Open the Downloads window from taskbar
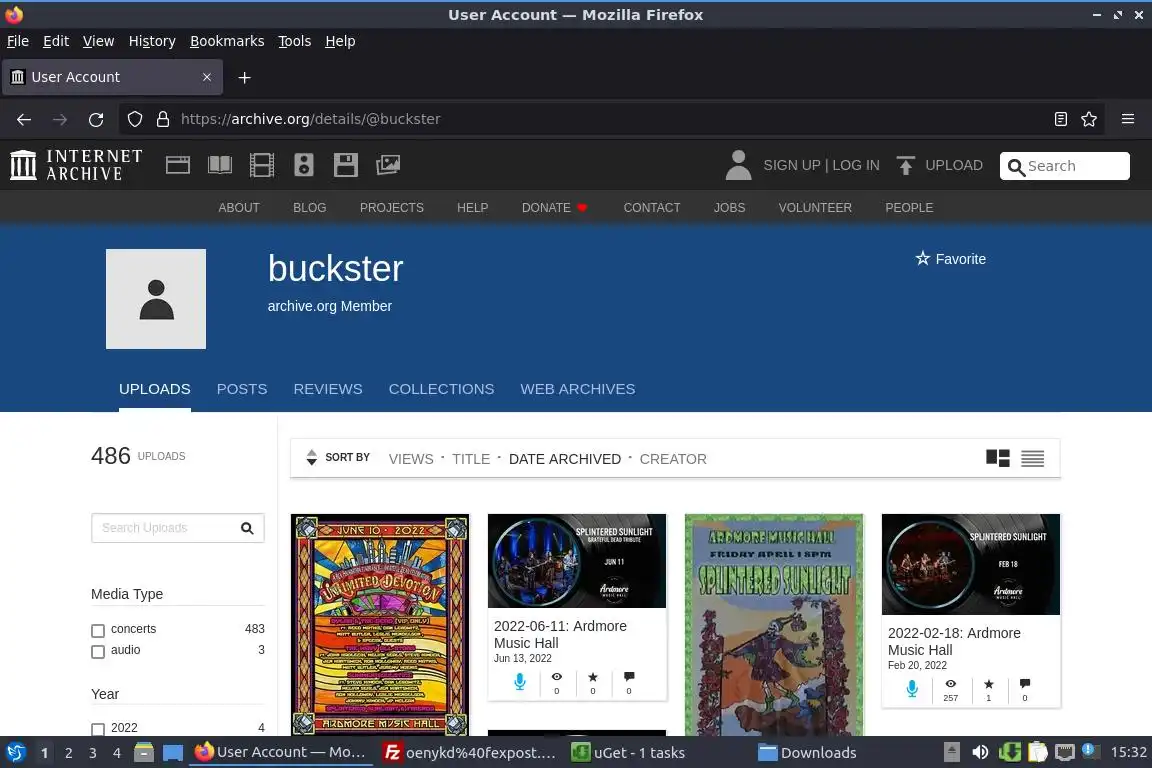The width and height of the screenshot is (1152, 768). tap(807, 753)
